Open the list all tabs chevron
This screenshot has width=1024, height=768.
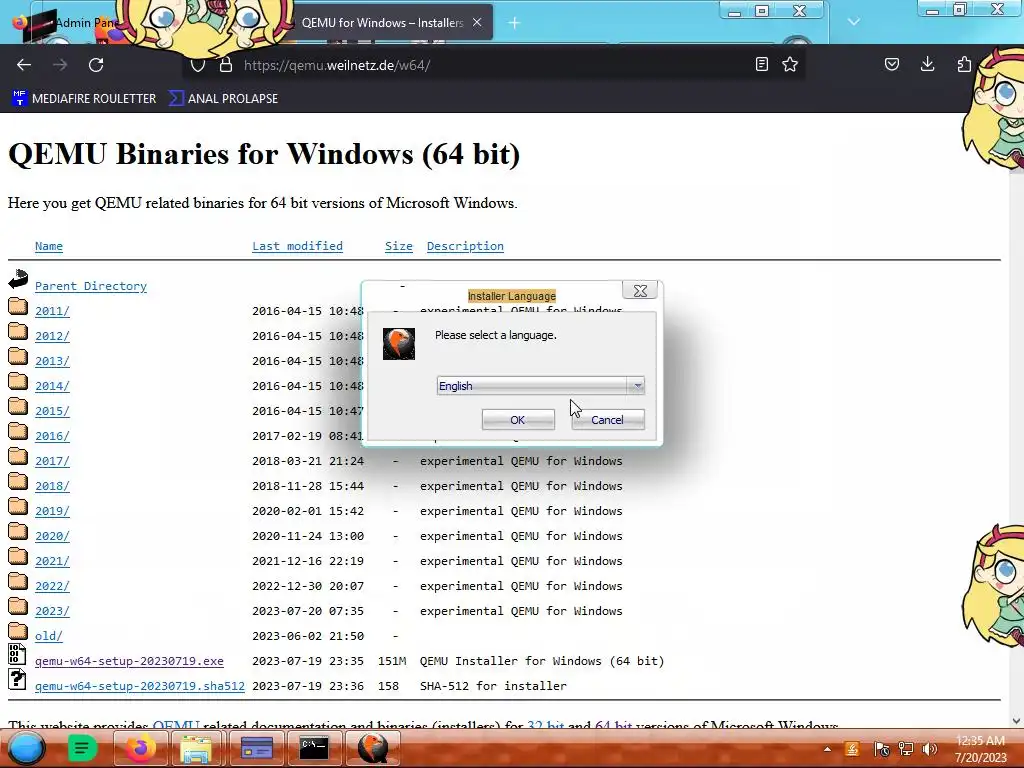854,22
